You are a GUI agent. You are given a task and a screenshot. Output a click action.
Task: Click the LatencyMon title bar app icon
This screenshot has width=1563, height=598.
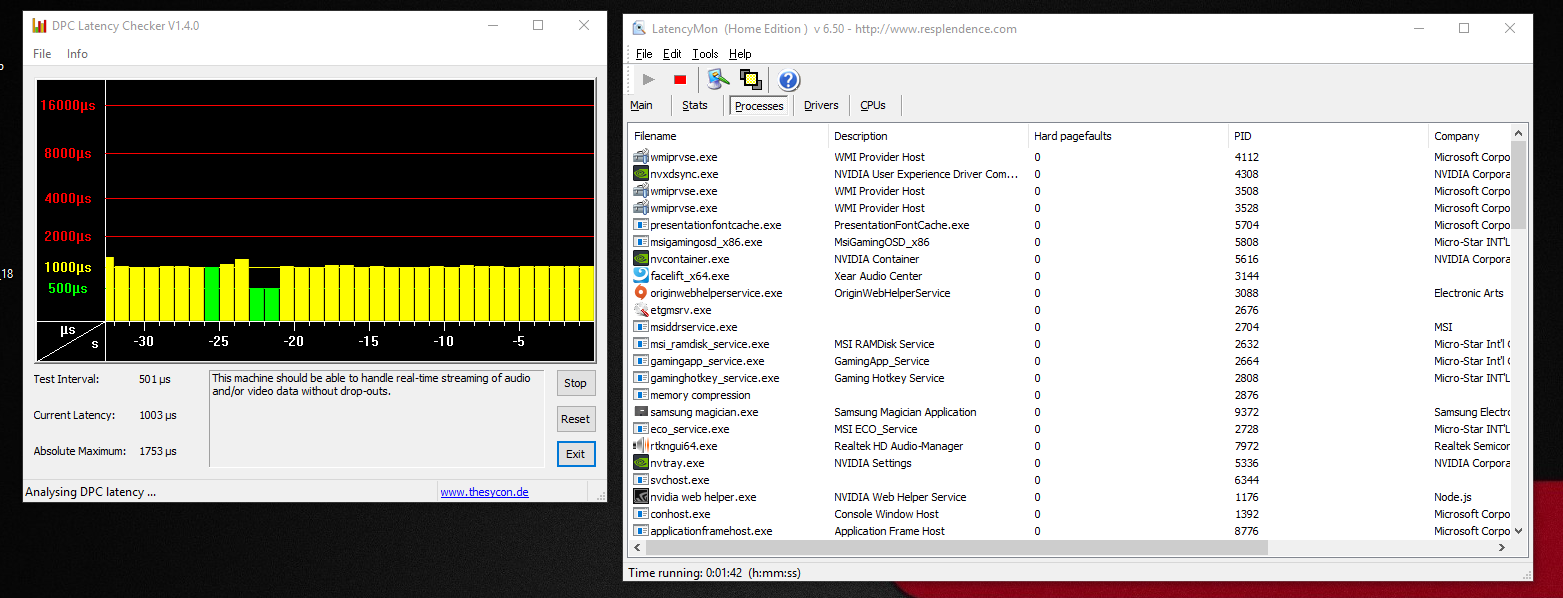point(639,28)
